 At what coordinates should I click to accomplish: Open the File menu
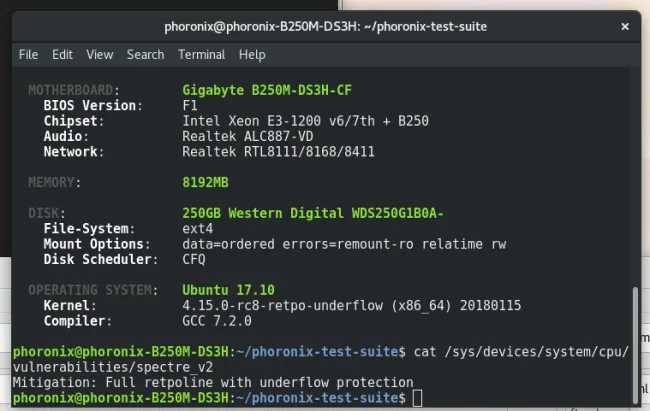click(x=28, y=55)
